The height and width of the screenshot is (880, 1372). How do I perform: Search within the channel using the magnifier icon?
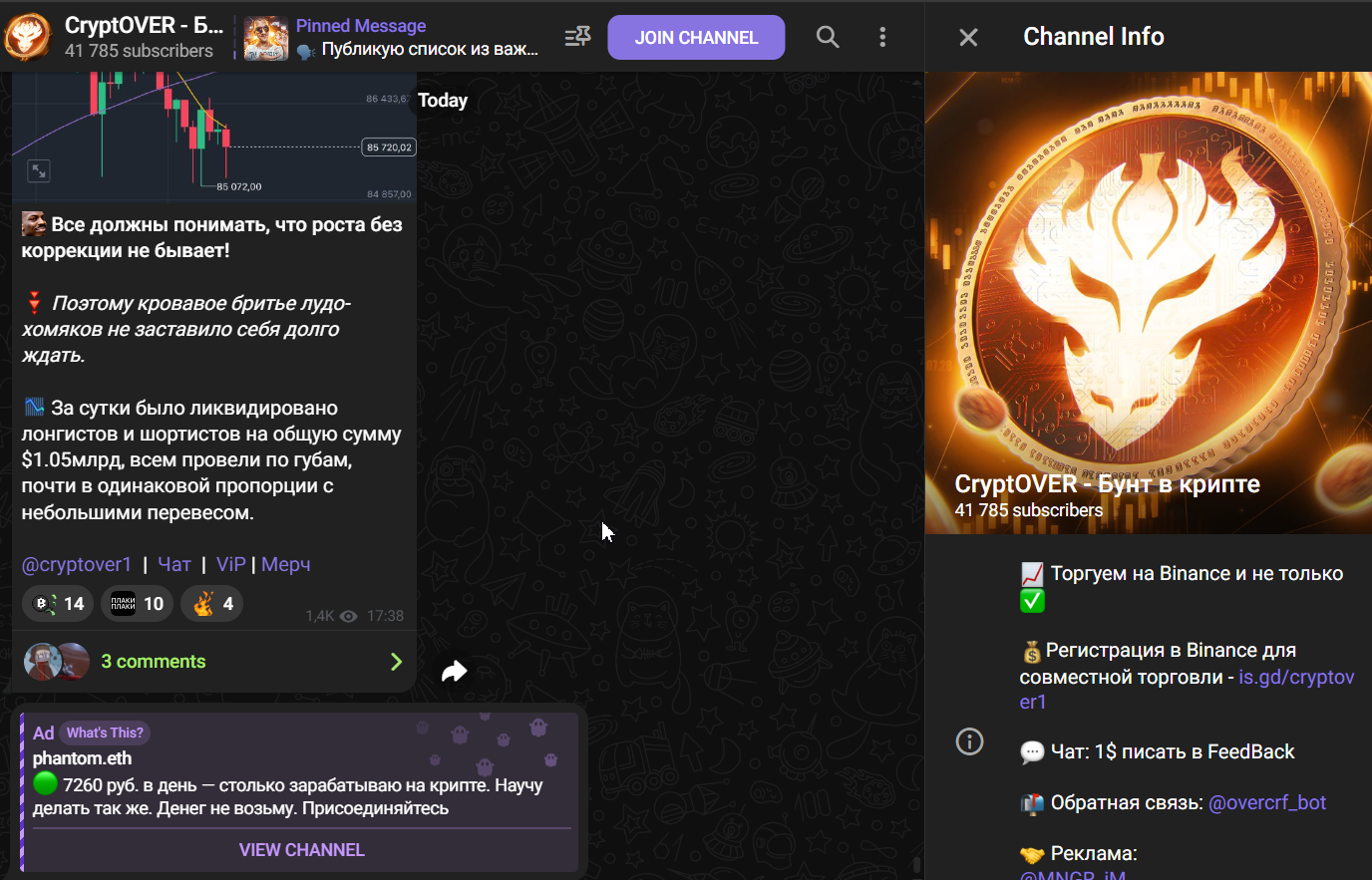[x=828, y=37]
